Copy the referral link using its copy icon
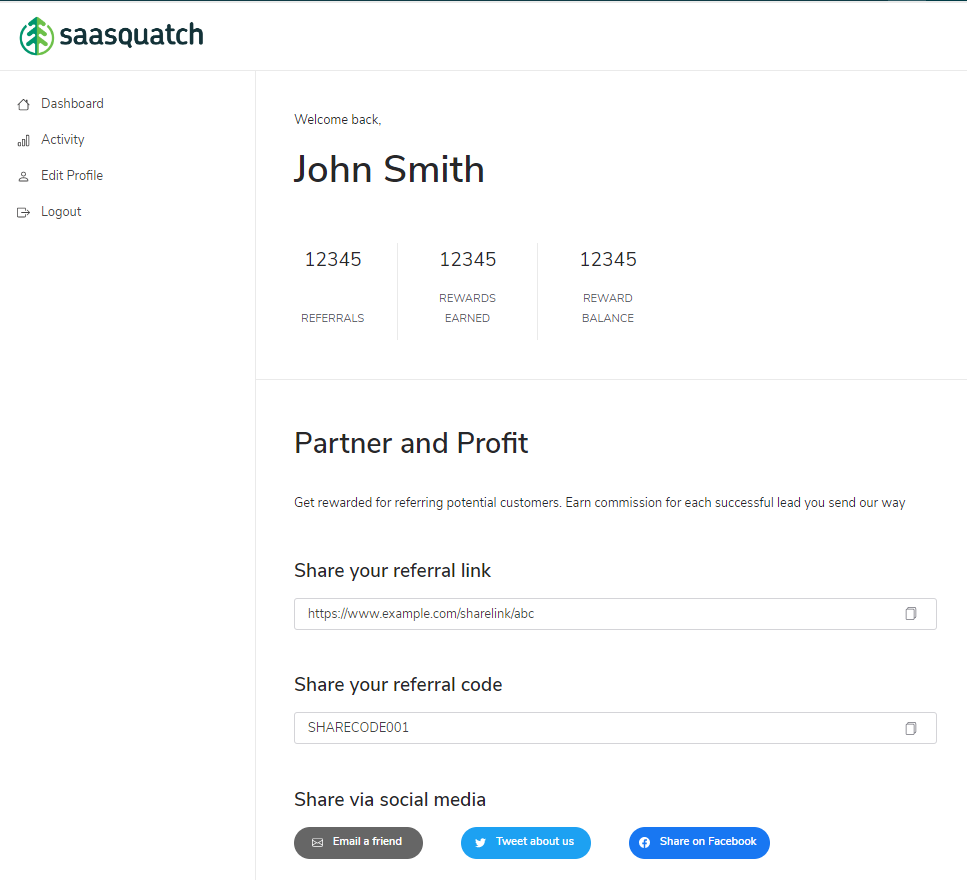The width and height of the screenshot is (967, 880). [x=910, y=613]
